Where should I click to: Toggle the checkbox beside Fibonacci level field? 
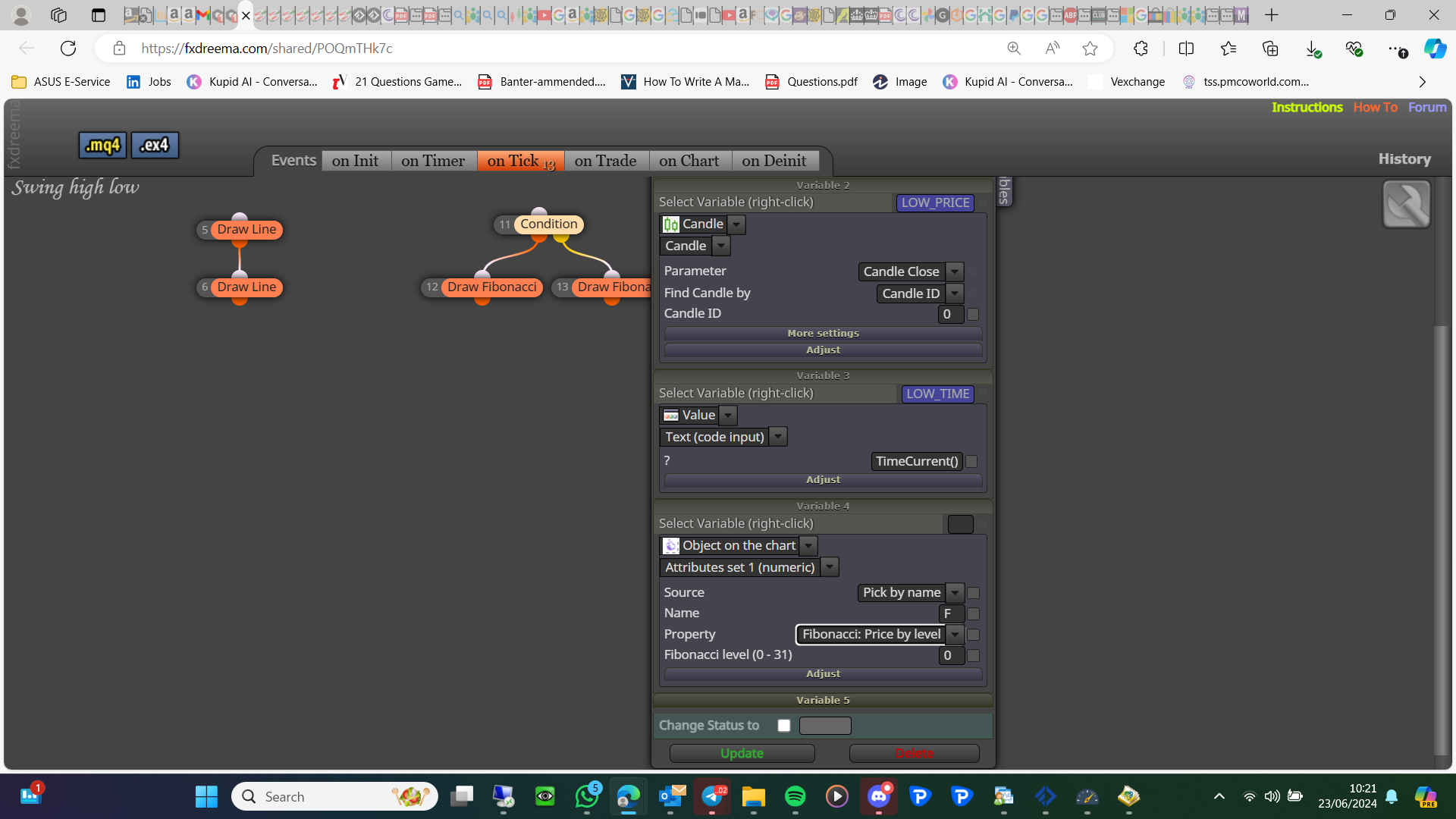pos(973,655)
